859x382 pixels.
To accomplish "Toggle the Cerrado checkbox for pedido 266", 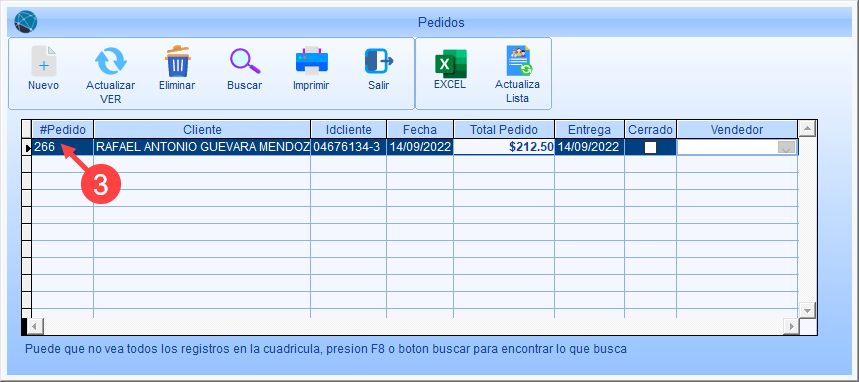I will pyautogui.click(x=650, y=147).
